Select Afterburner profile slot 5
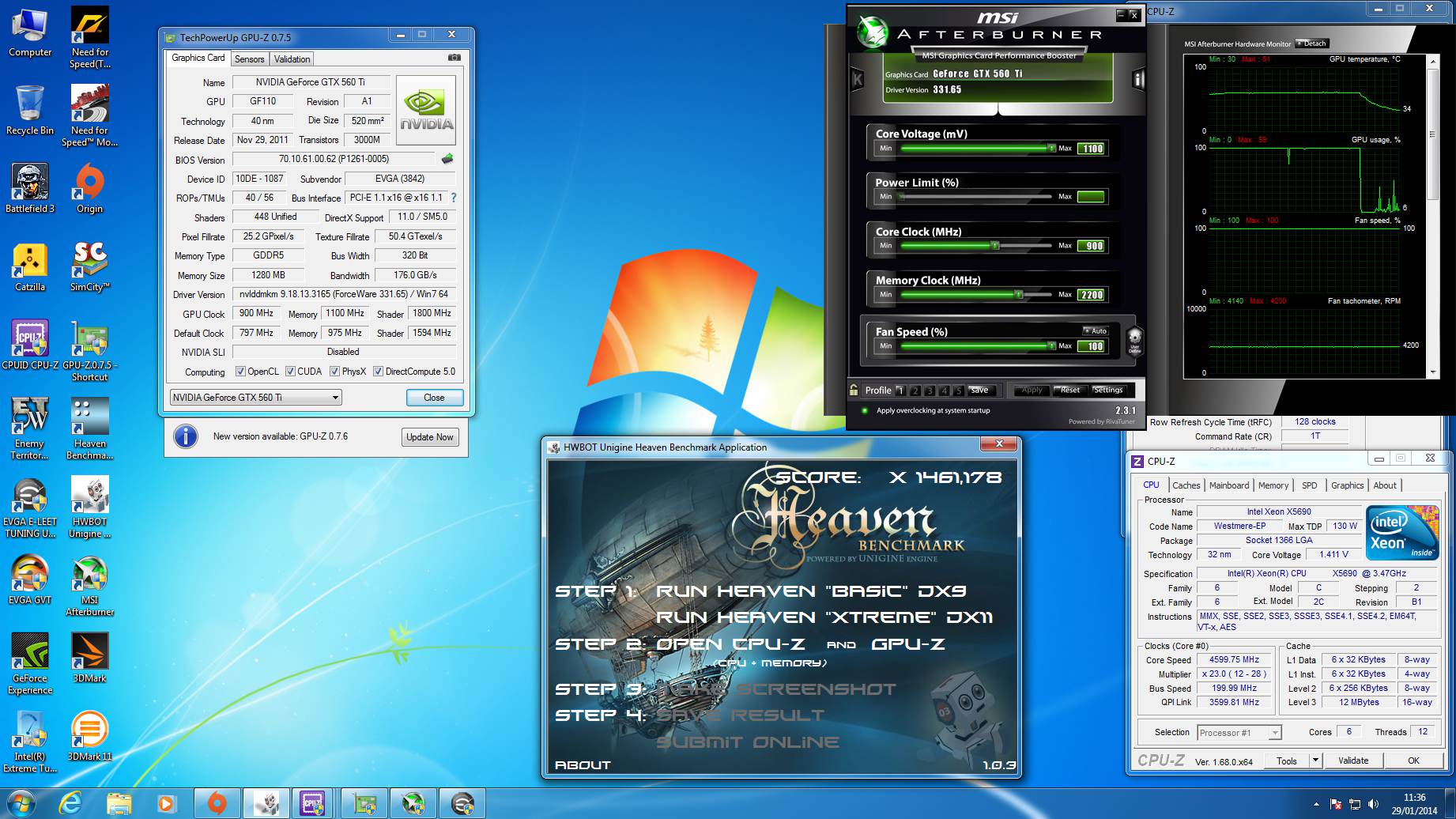Image resolution: width=1456 pixels, height=819 pixels. pos(958,391)
